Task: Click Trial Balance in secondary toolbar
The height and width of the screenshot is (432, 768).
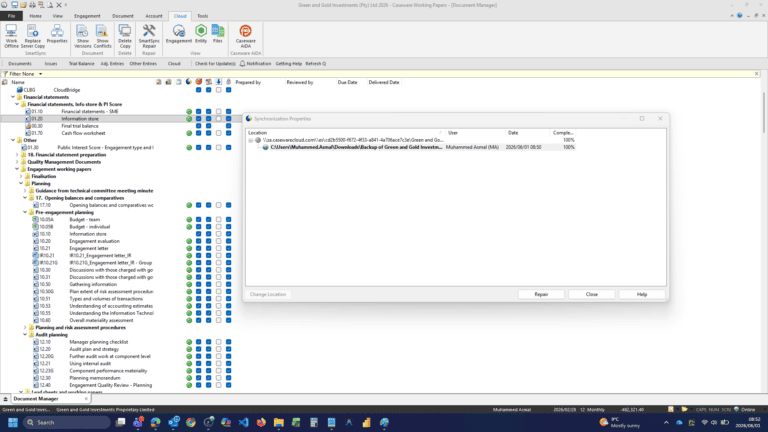Action: pyautogui.click(x=81, y=64)
